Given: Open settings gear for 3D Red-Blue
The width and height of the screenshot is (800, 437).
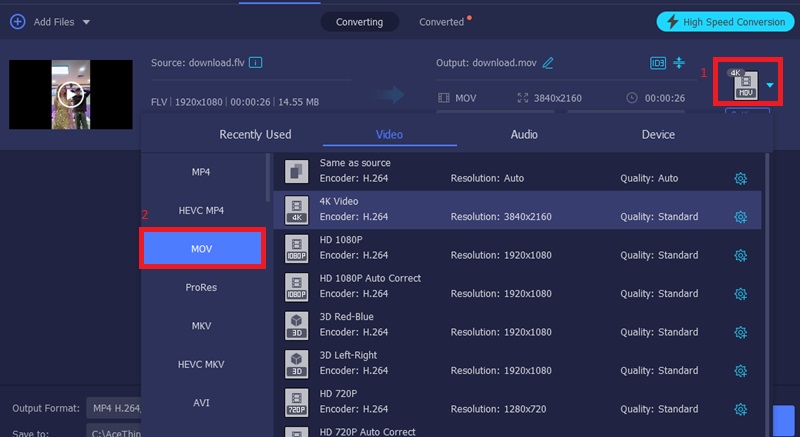Looking at the screenshot, I should (740, 332).
